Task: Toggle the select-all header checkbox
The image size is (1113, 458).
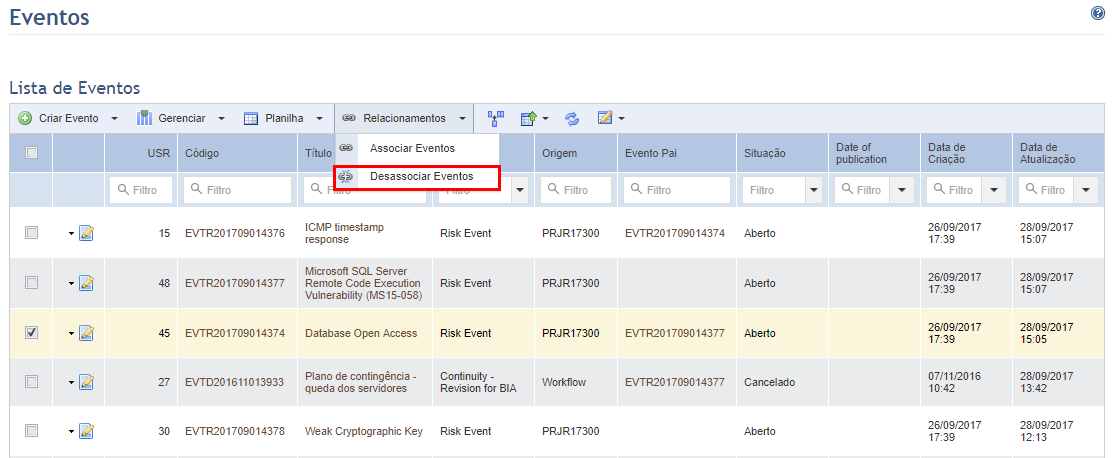Action: click(31, 152)
